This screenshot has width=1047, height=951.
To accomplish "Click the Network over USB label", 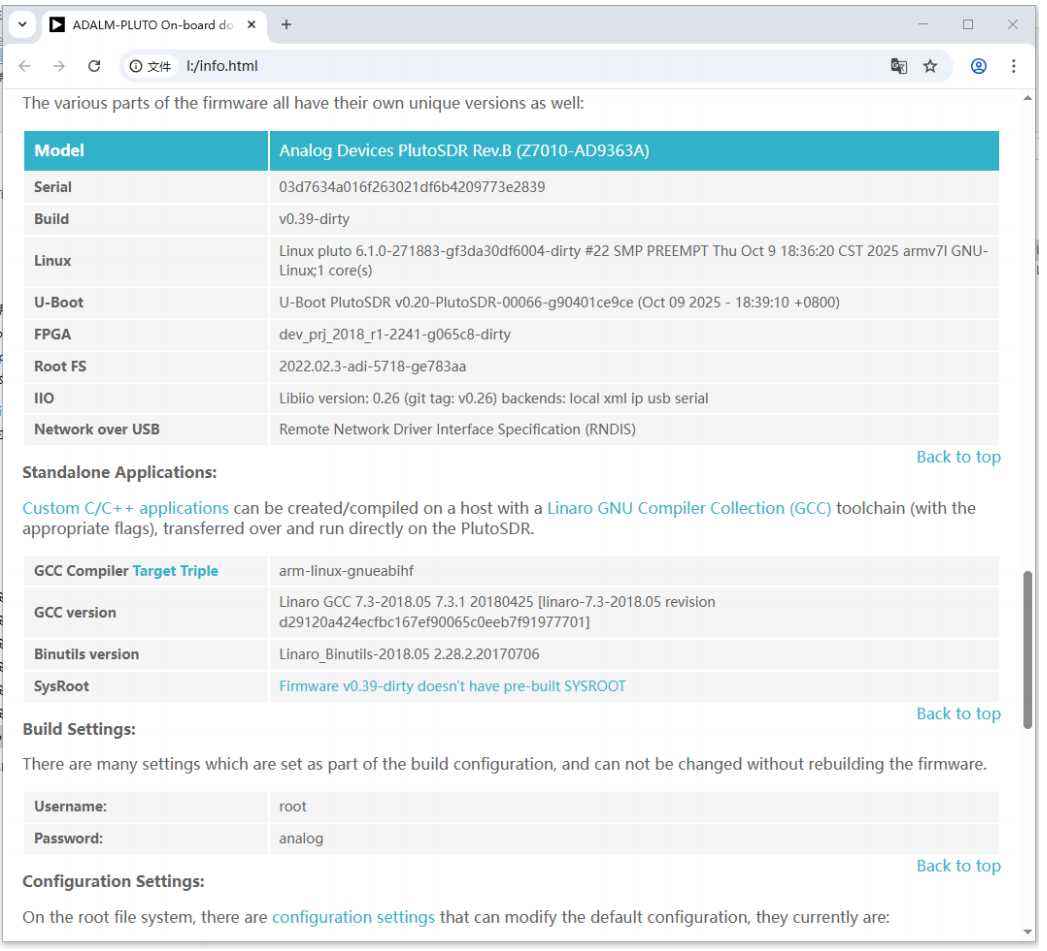I will pos(97,429).
